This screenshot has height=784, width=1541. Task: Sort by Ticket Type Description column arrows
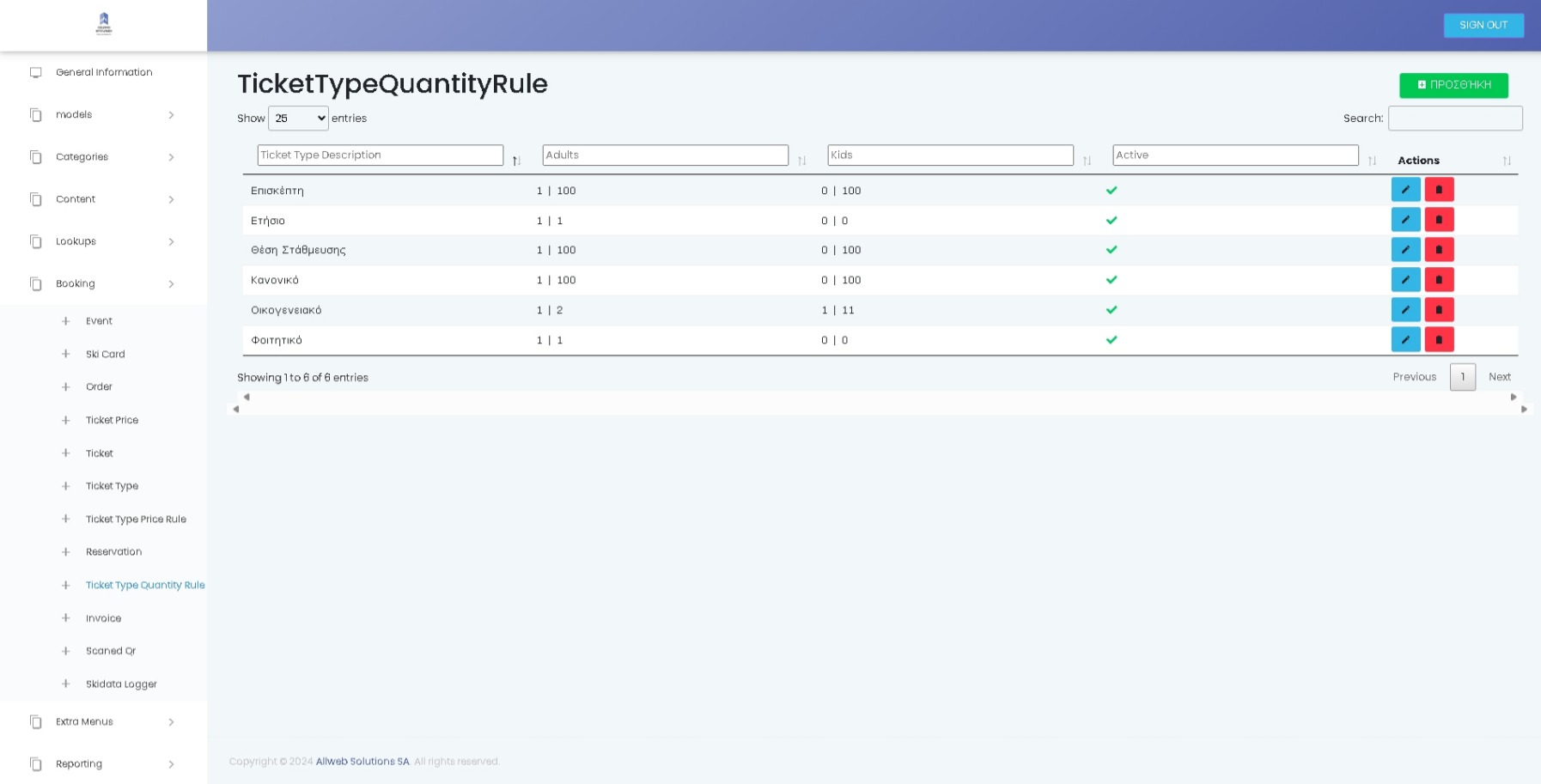(x=516, y=161)
